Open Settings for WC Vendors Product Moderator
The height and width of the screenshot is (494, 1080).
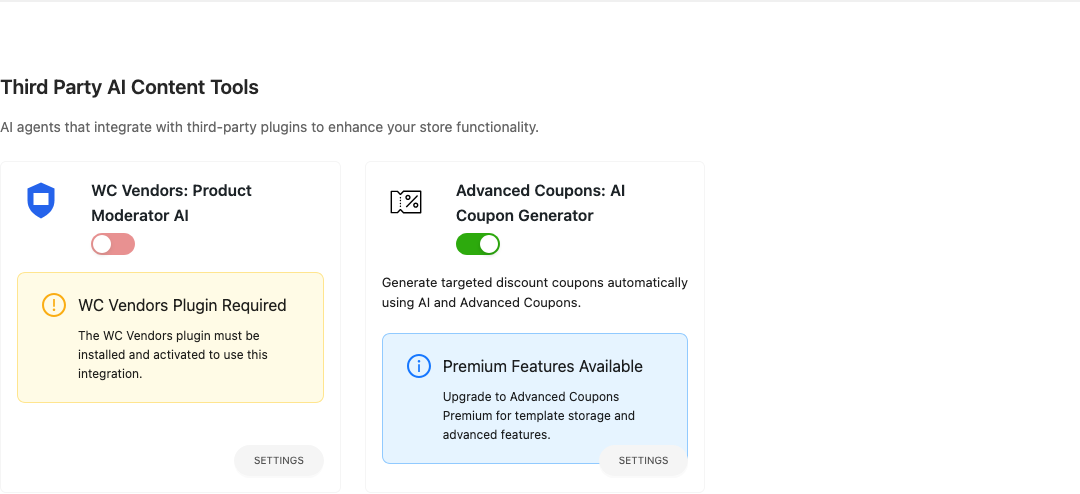coord(279,460)
